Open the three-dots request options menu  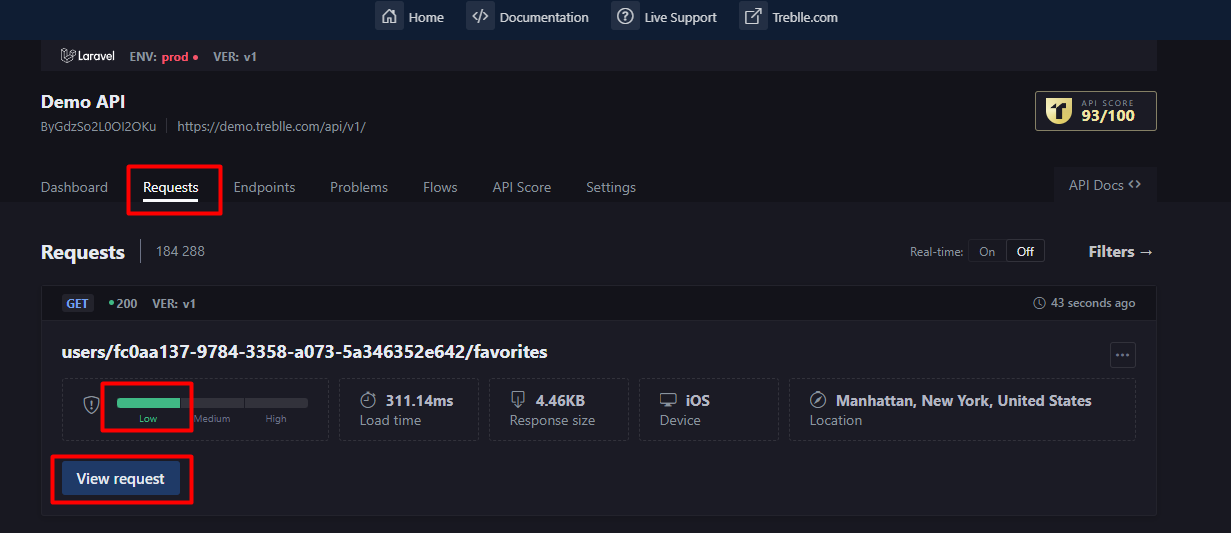[1123, 355]
